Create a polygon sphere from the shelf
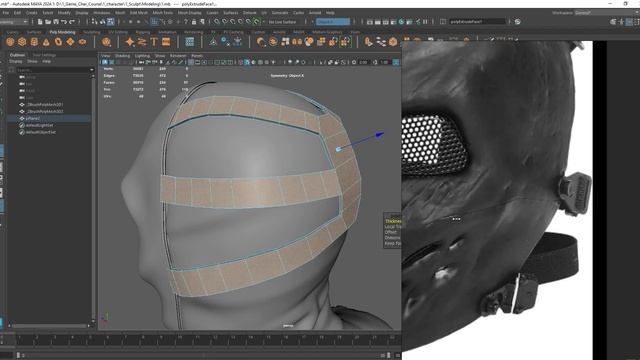 (10, 42)
